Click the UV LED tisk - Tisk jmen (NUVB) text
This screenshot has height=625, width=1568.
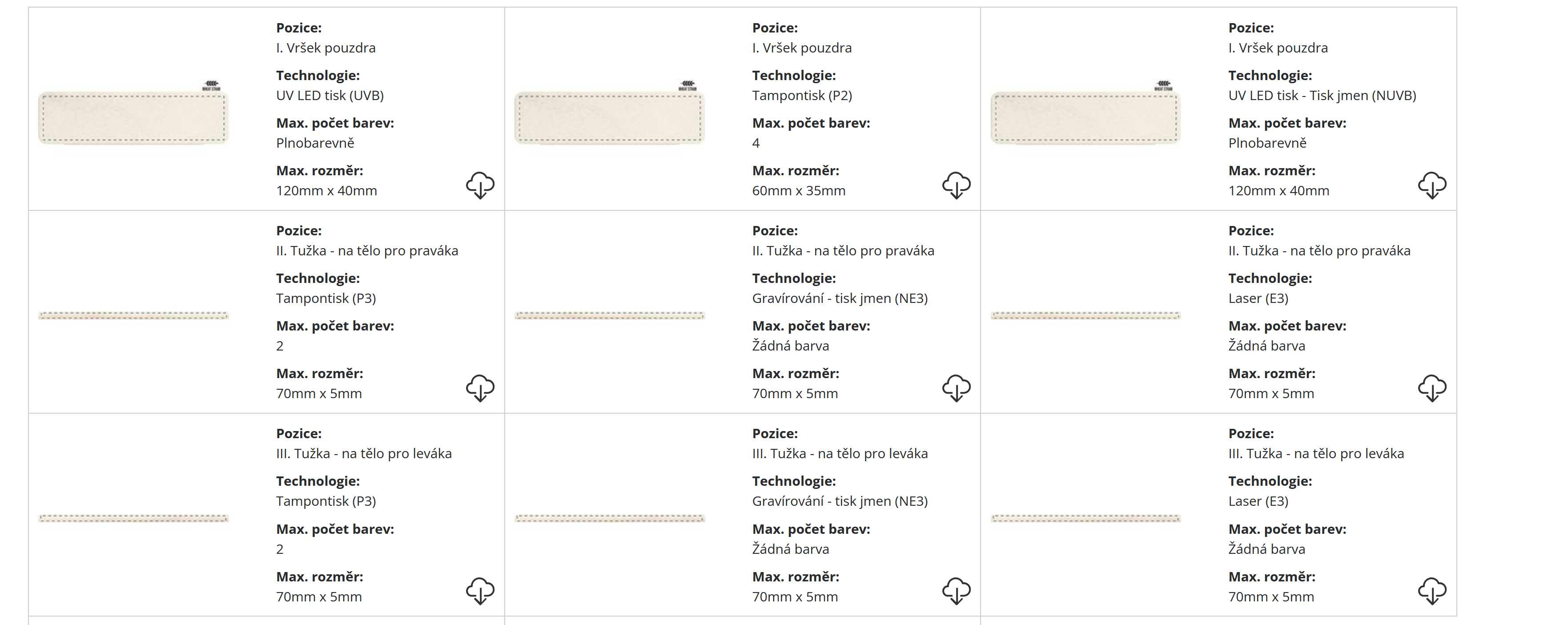1322,96
